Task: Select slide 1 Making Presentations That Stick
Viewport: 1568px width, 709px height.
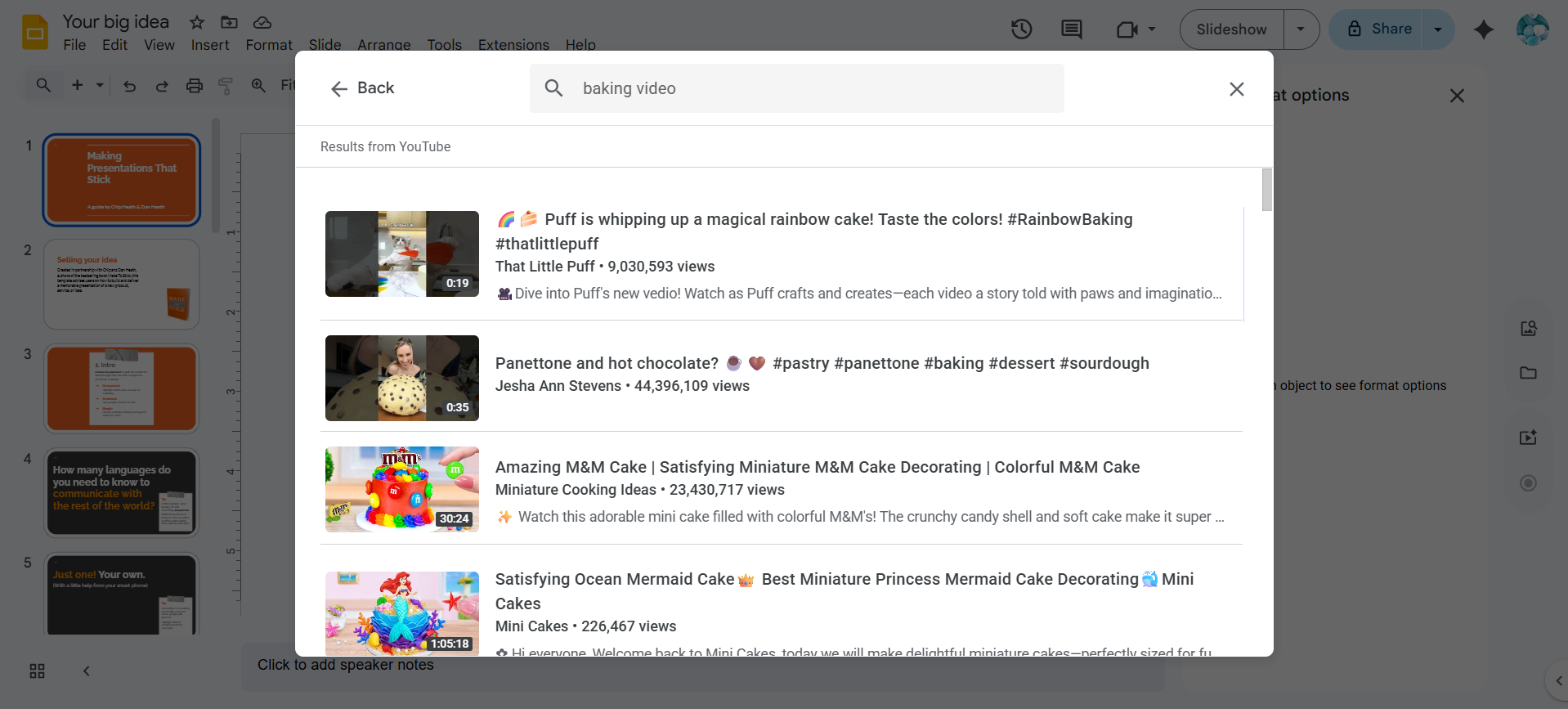Action: coord(122,180)
